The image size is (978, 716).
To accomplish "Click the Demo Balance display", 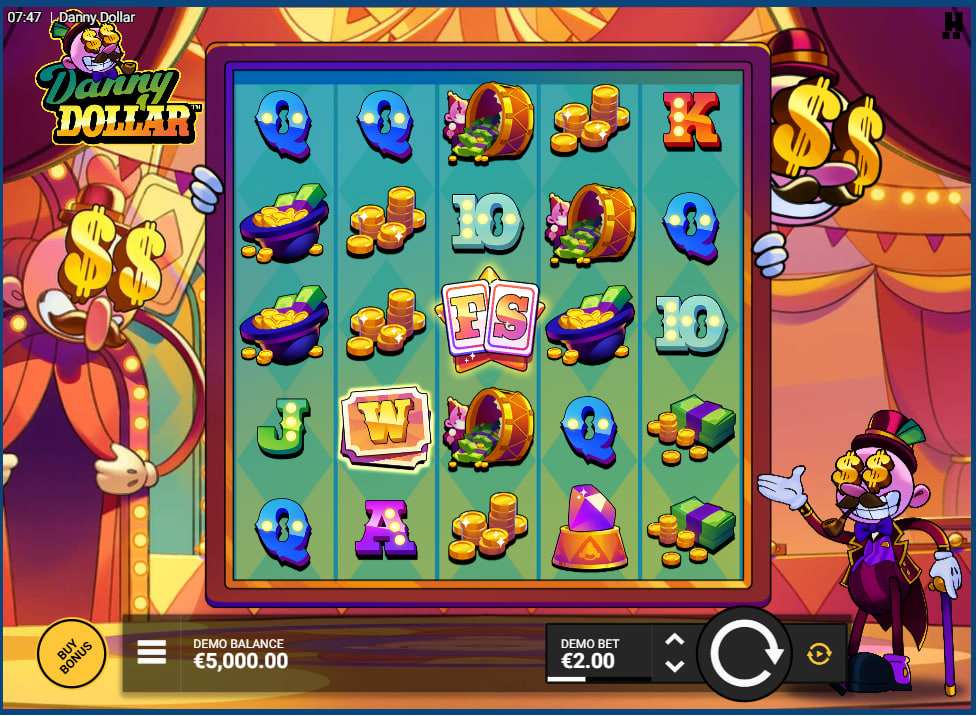I will (x=240, y=654).
